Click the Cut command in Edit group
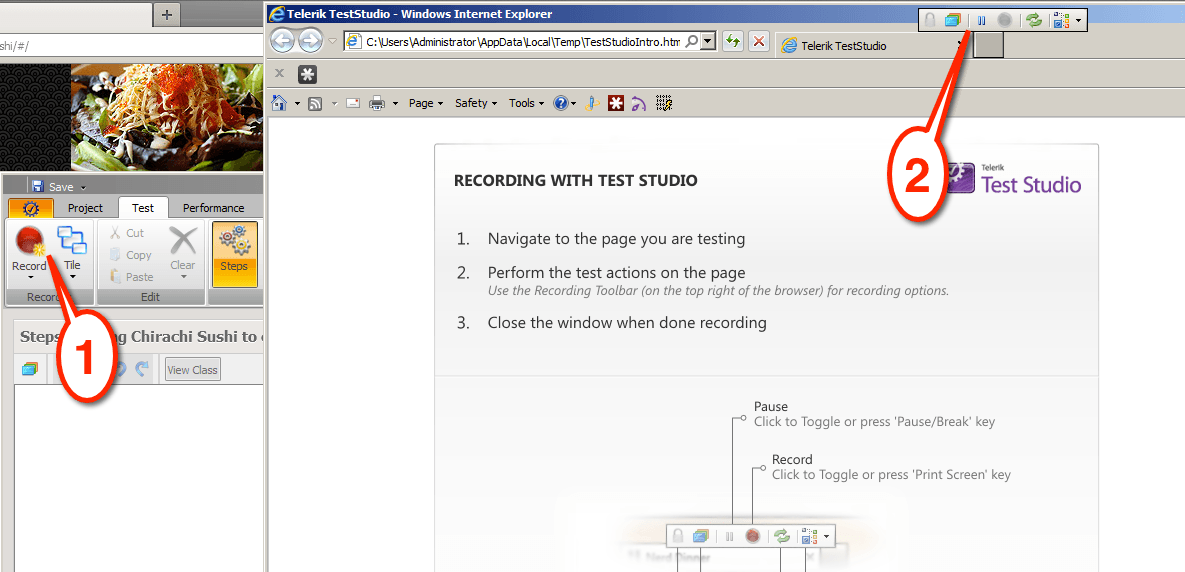 pyautogui.click(x=127, y=233)
